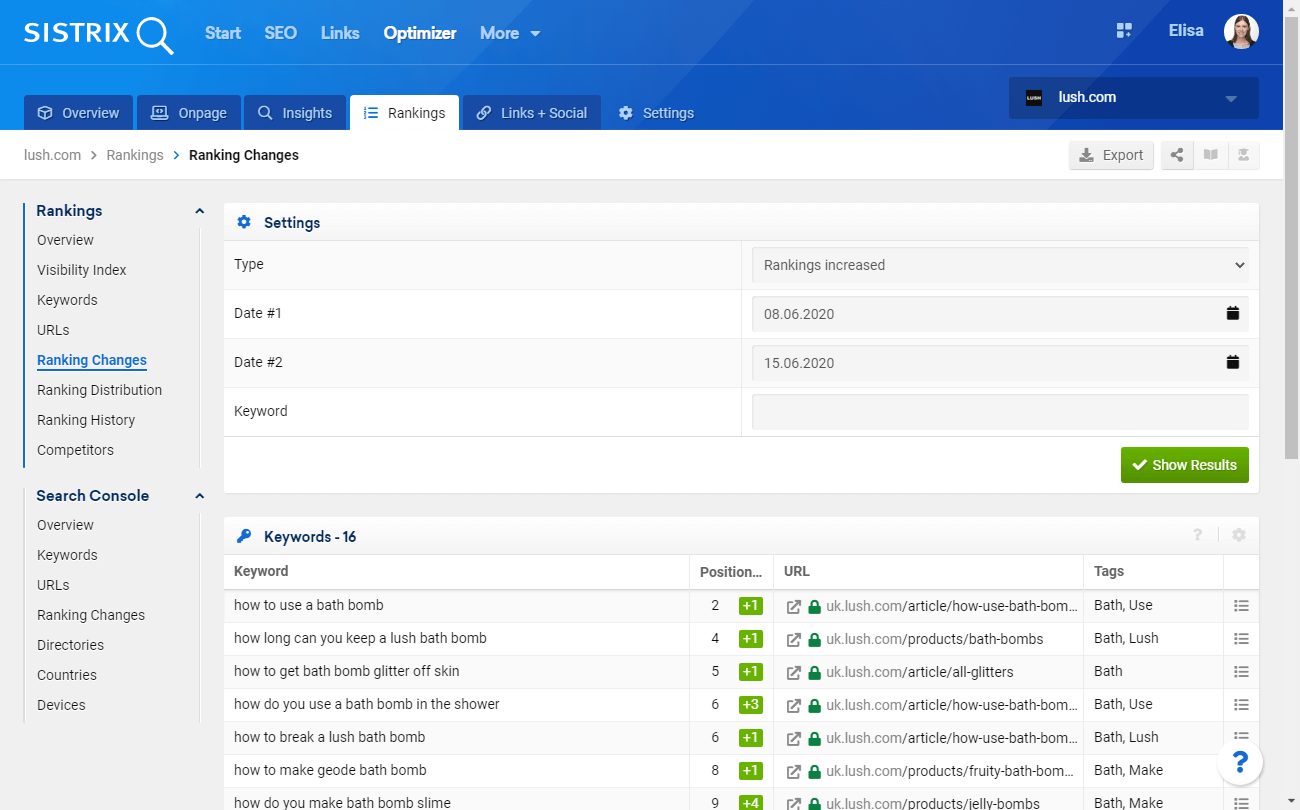Open the lush.com project selector dropdown
This screenshot has height=810, width=1300.
tap(1134, 98)
